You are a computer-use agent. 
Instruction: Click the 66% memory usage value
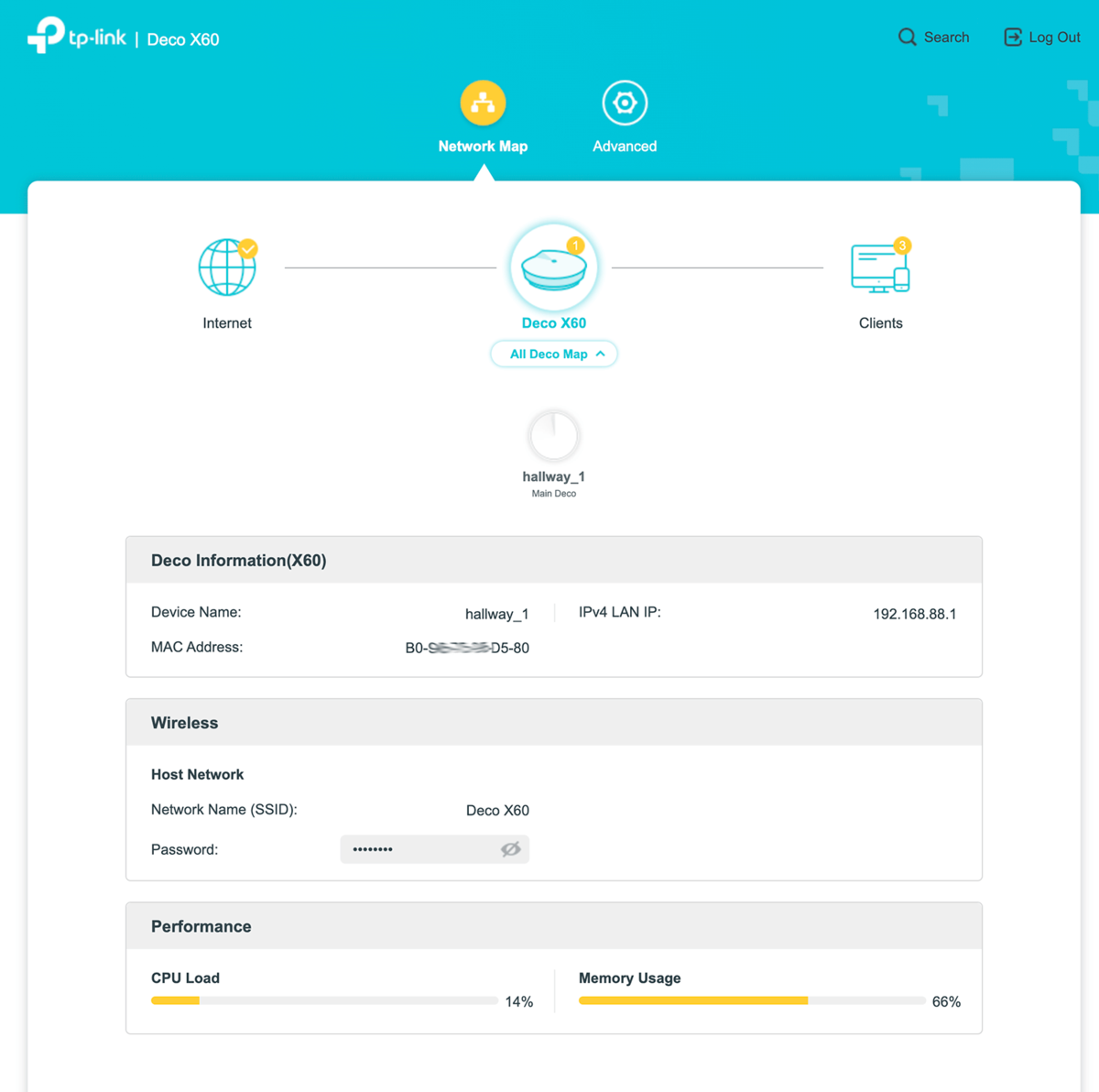(x=946, y=1002)
